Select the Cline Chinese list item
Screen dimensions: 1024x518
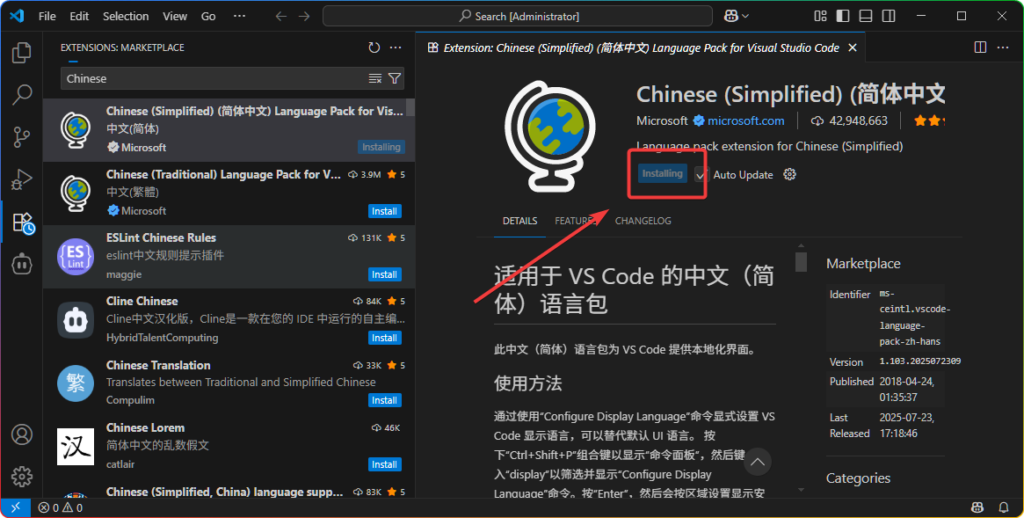229,320
